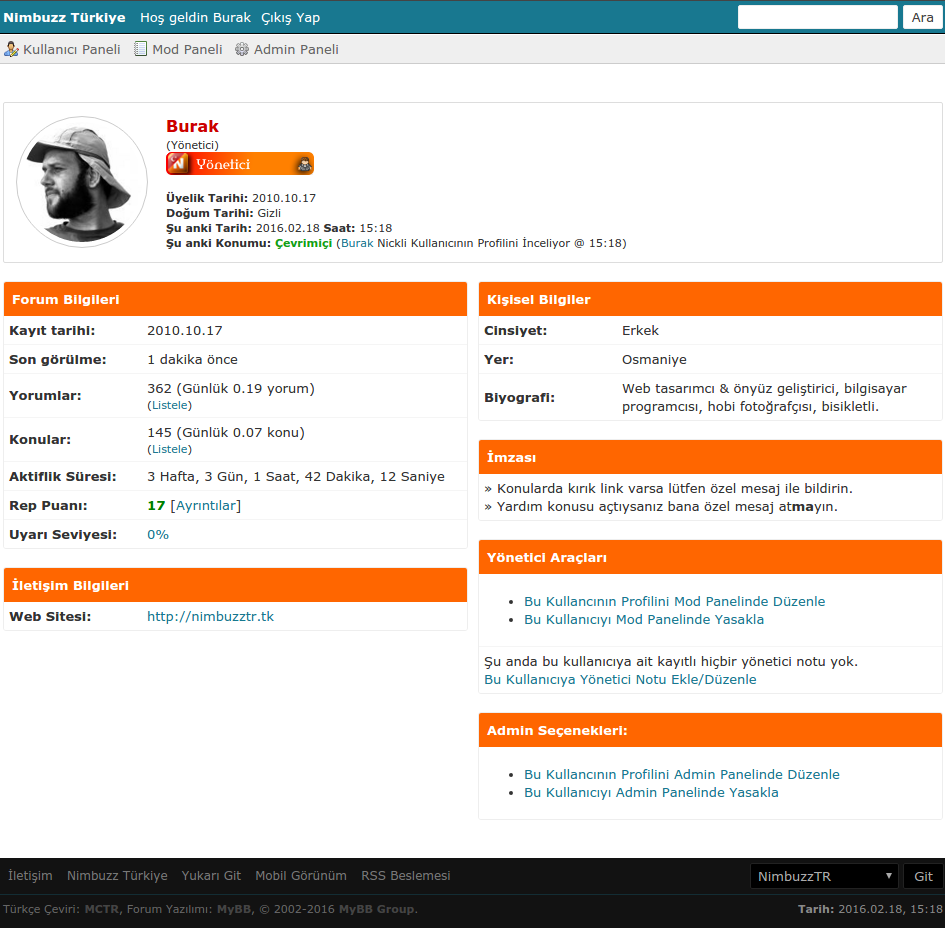945x928 pixels.
Task: Open Bu Kullancının Profilini Mod Panelinde Düzenle
Action: coord(674,601)
